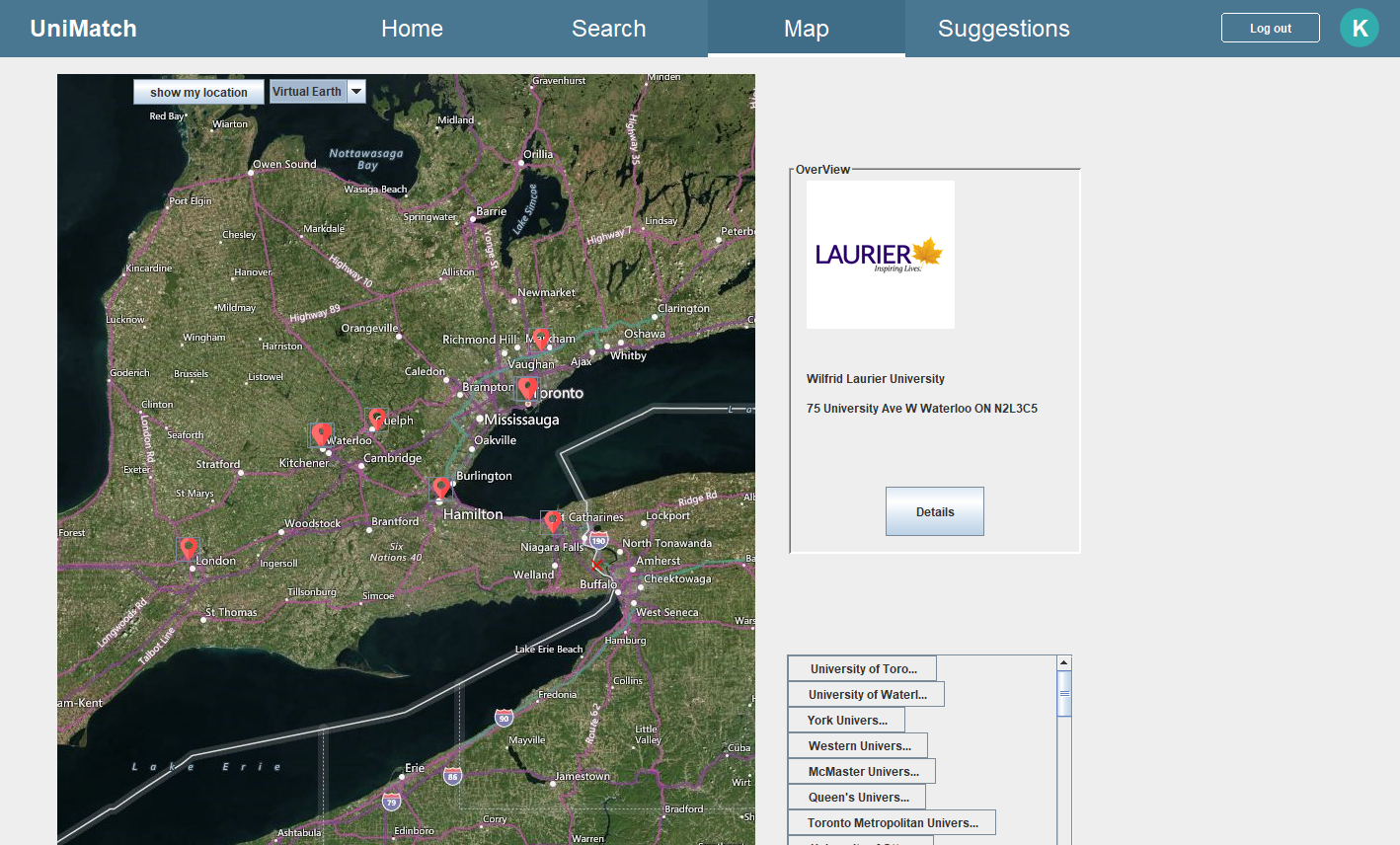Select the Hamilton map pin
The height and width of the screenshot is (845, 1400).
441,488
